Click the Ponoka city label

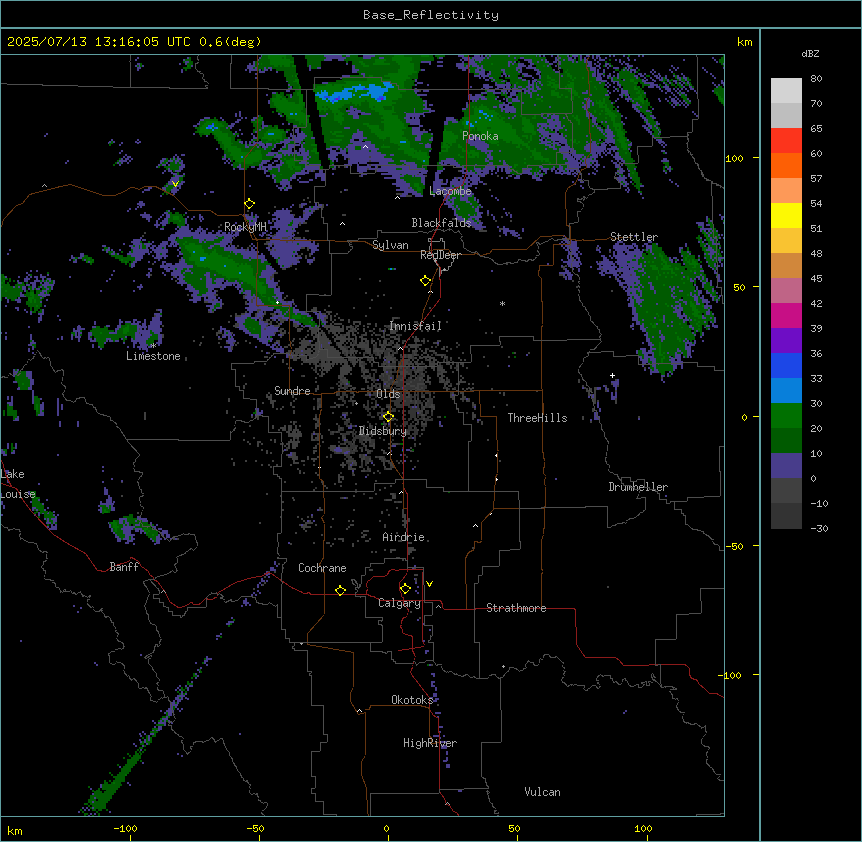(x=480, y=136)
